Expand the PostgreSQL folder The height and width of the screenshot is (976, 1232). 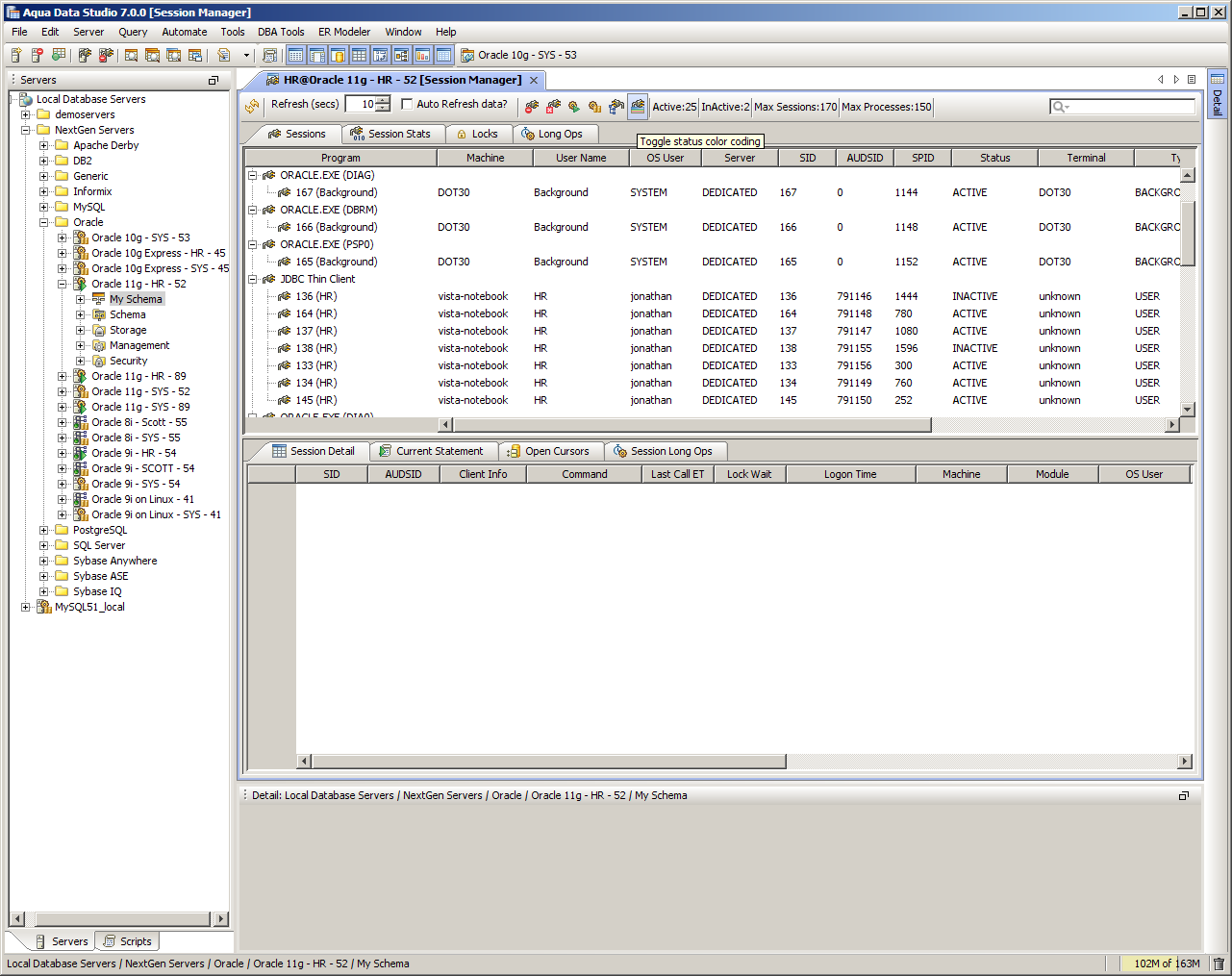[43, 530]
